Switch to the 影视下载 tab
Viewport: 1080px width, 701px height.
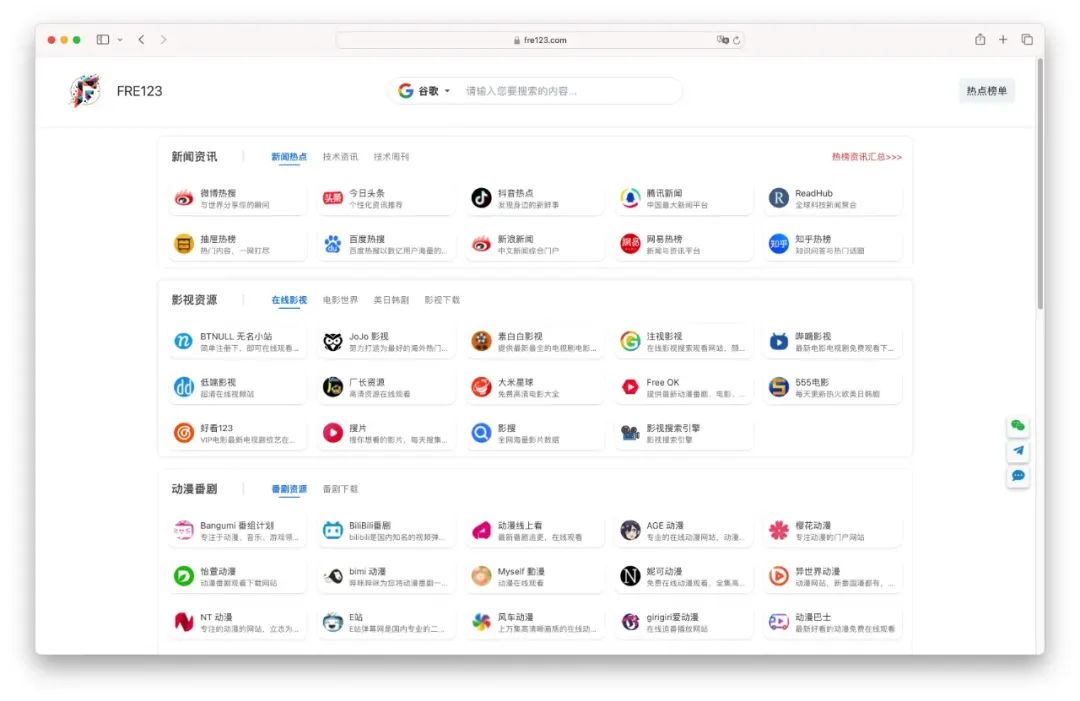pyautogui.click(x=442, y=300)
